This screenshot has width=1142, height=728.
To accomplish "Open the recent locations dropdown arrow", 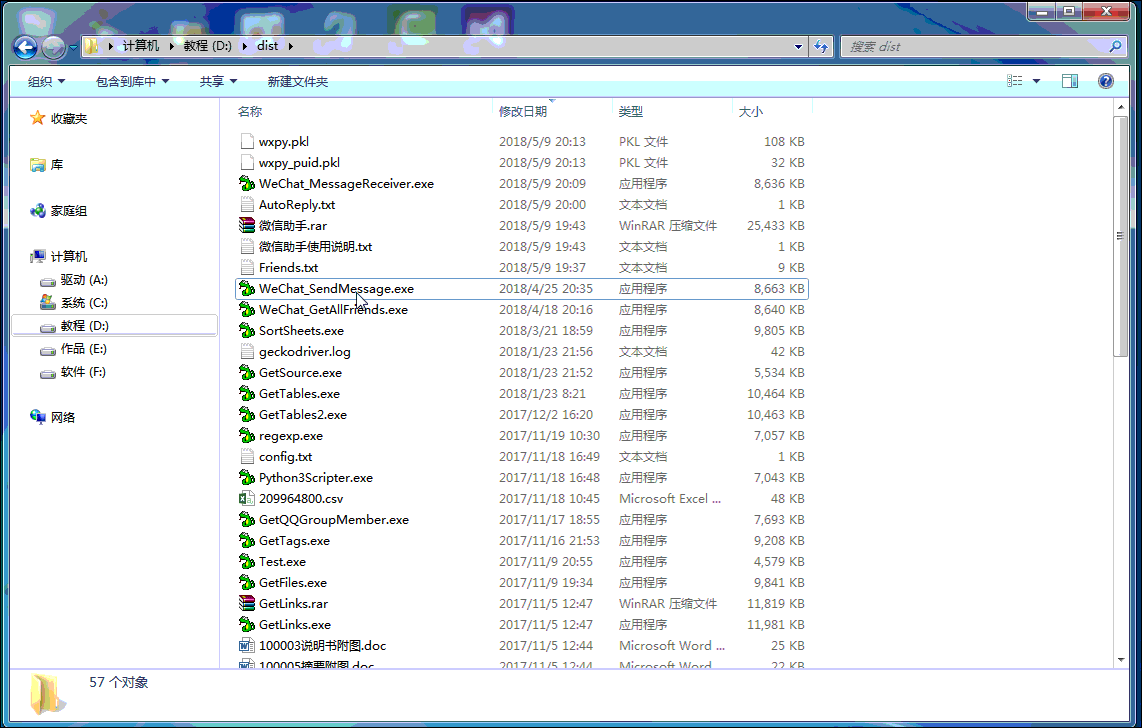I will pos(73,47).
